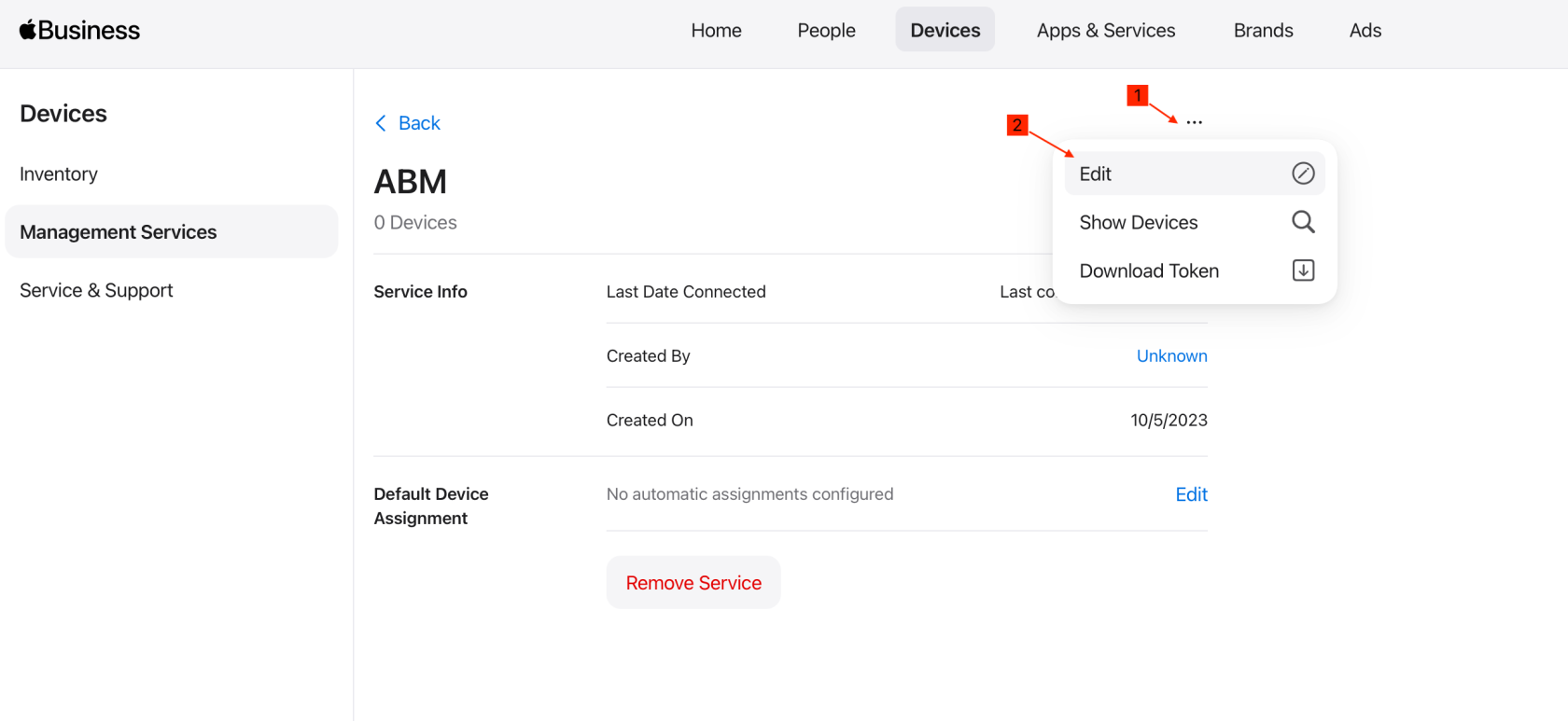Image resolution: width=1568 pixels, height=721 pixels.
Task: Click the ABM service title
Action: click(x=411, y=182)
